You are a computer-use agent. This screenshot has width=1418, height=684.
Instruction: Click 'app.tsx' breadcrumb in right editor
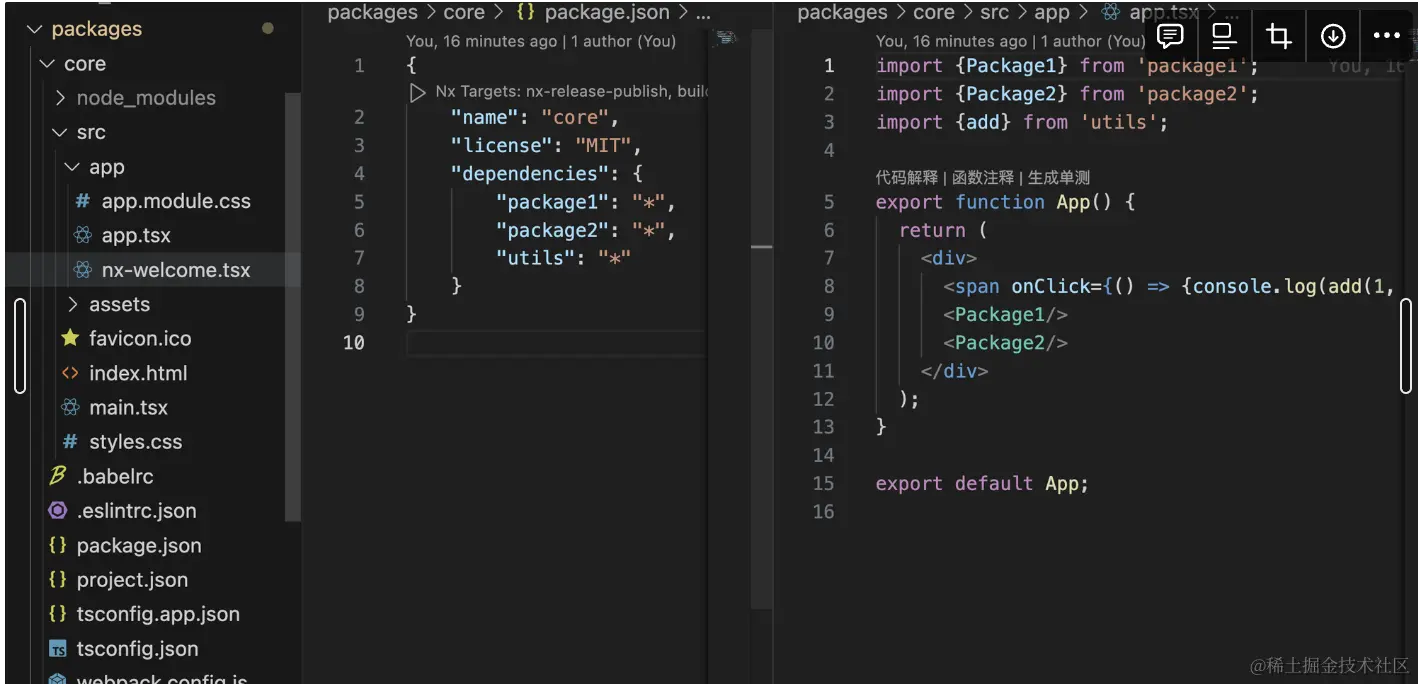(1164, 12)
